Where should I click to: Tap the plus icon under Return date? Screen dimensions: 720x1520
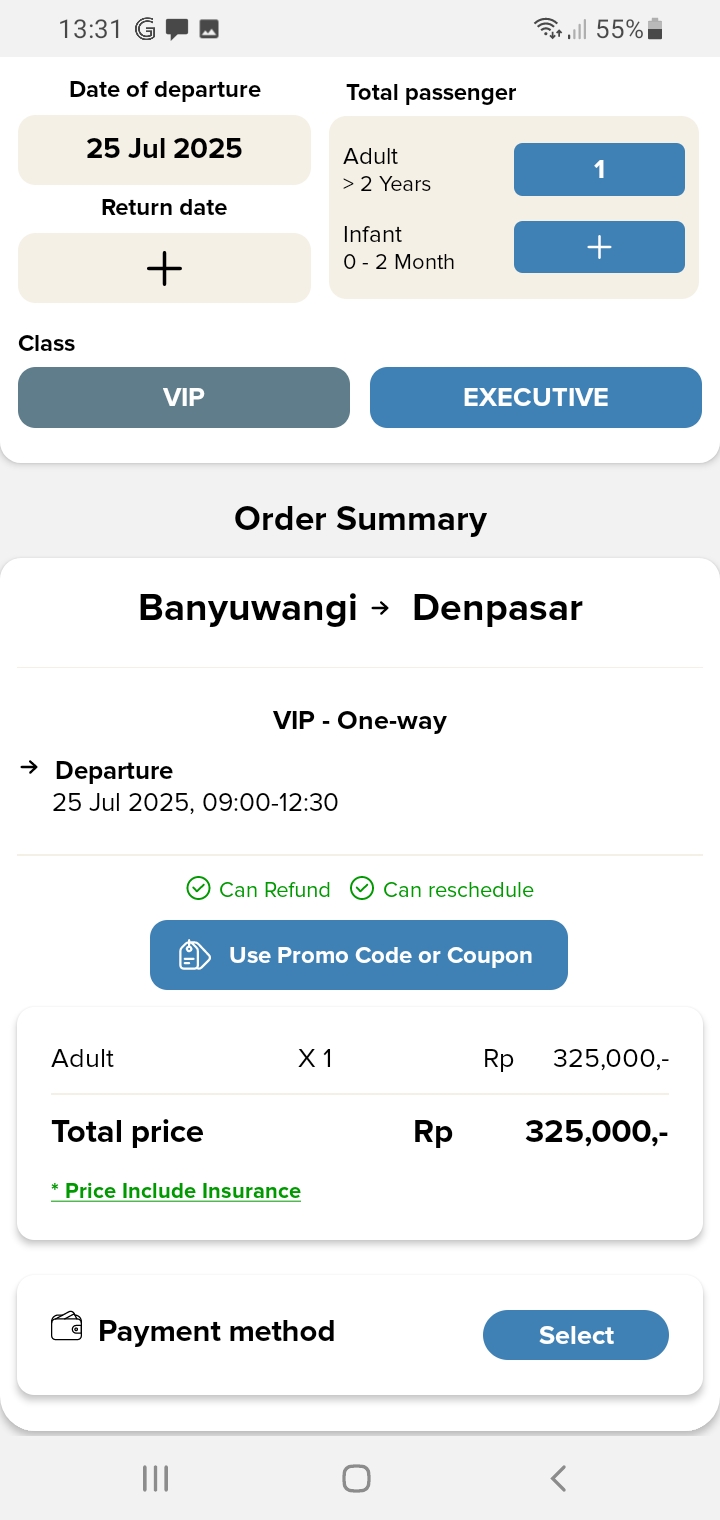(x=164, y=268)
